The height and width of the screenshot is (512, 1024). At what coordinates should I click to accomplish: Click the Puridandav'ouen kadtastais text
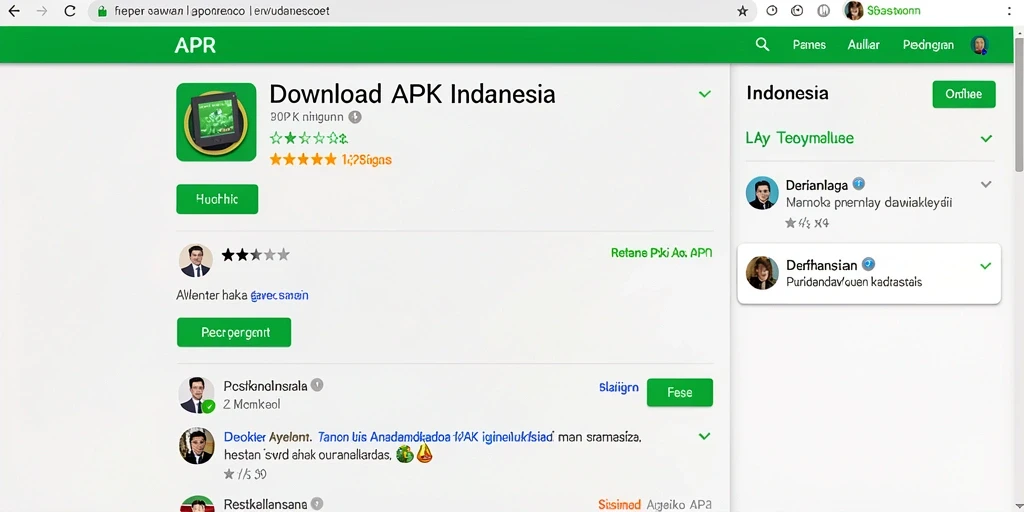coord(854,282)
